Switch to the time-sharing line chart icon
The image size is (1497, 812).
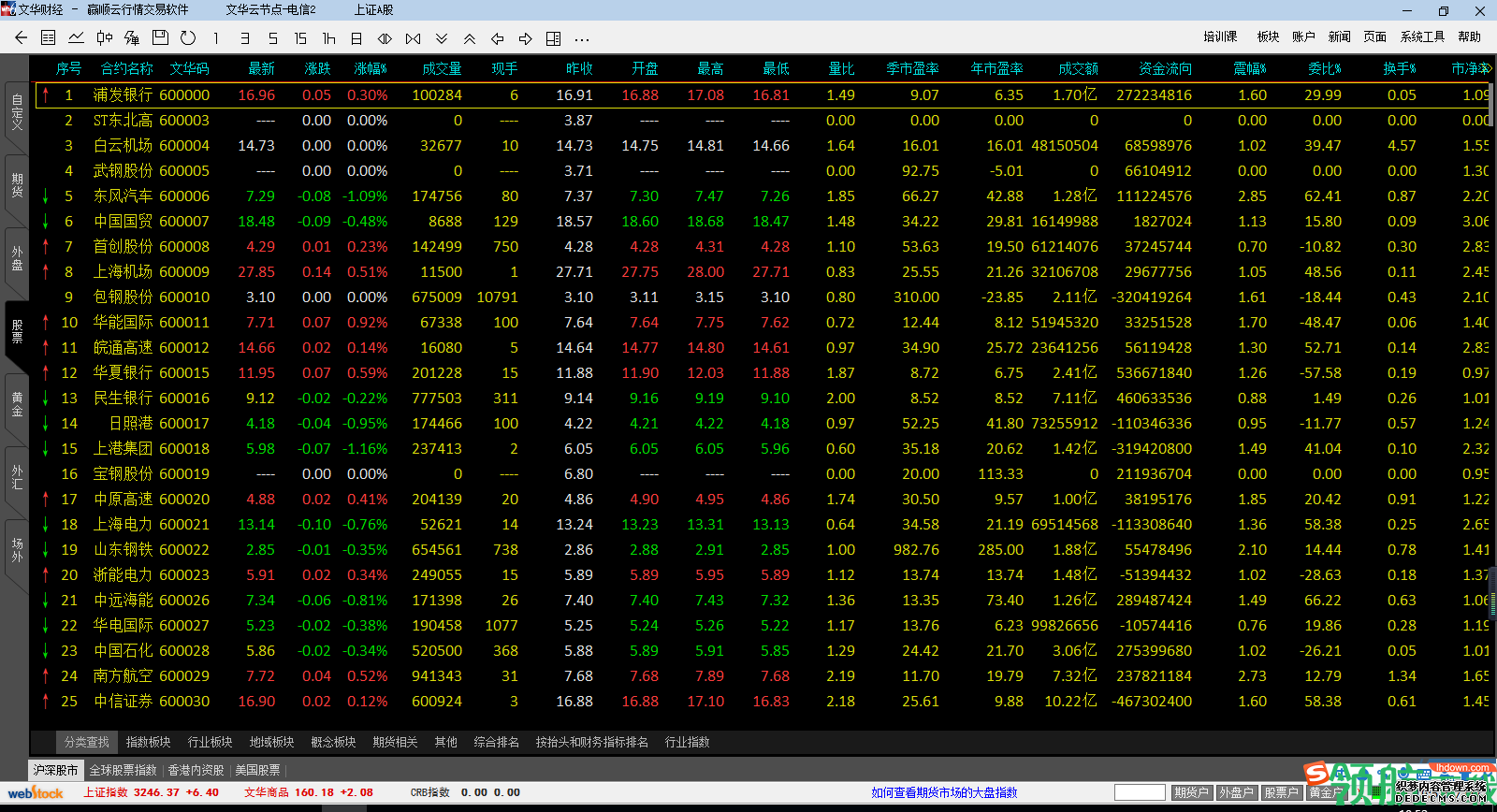click(x=77, y=38)
